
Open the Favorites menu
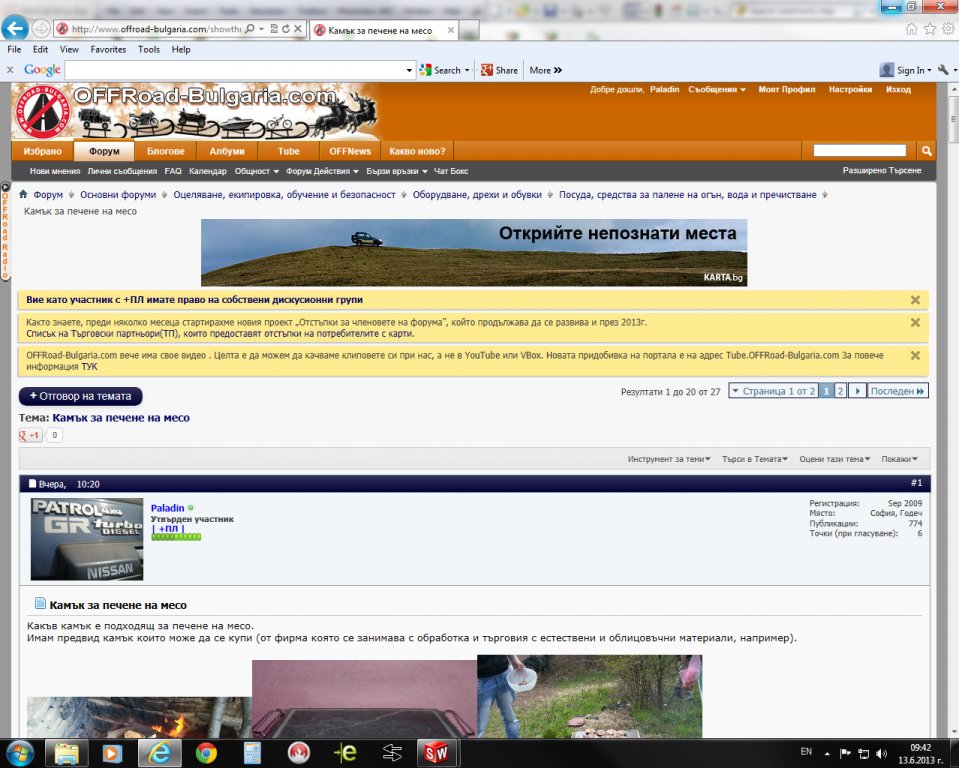pos(108,49)
